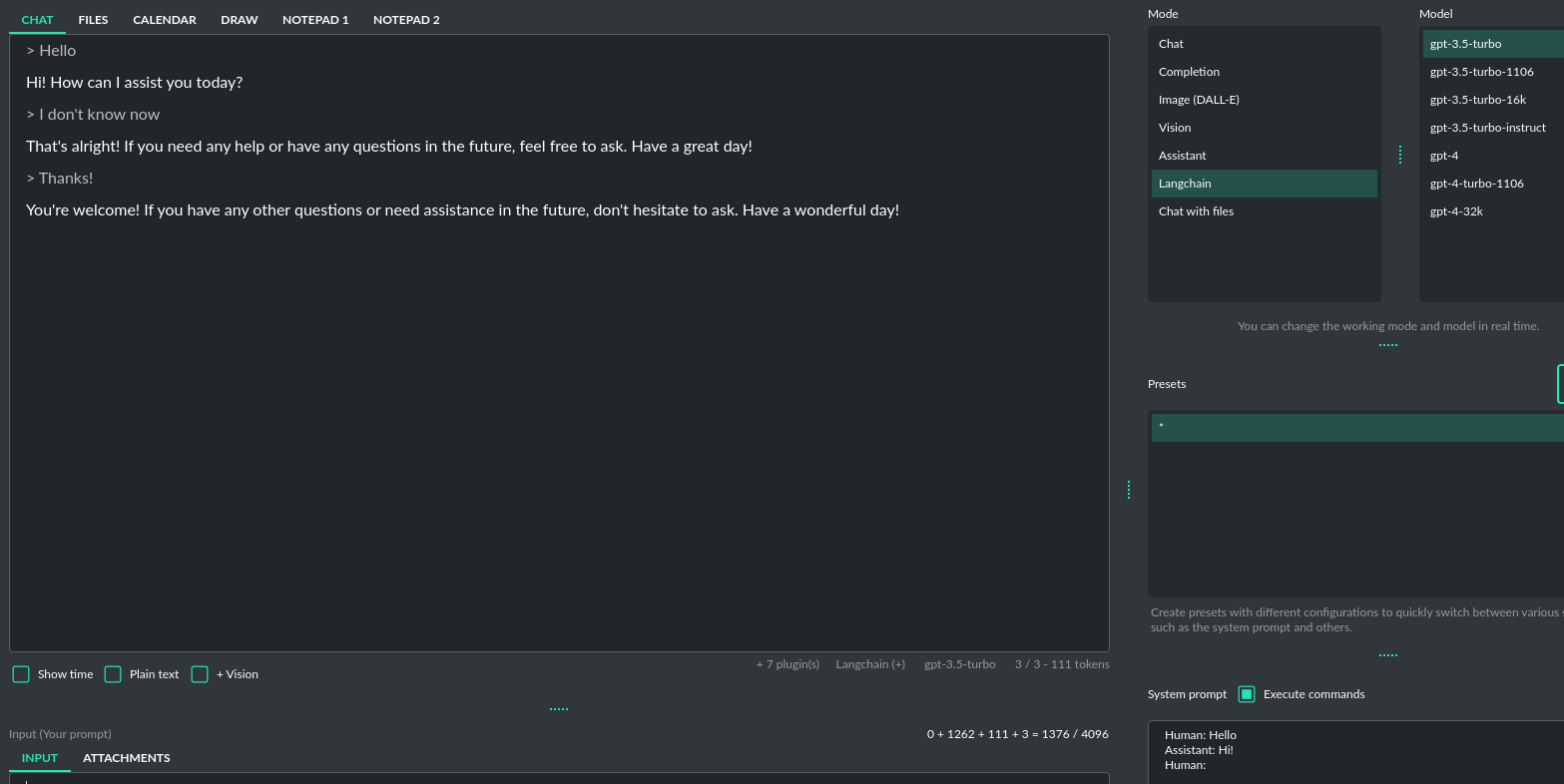
Task: Go to the DRAW tab
Action: [x=240, y=20]
